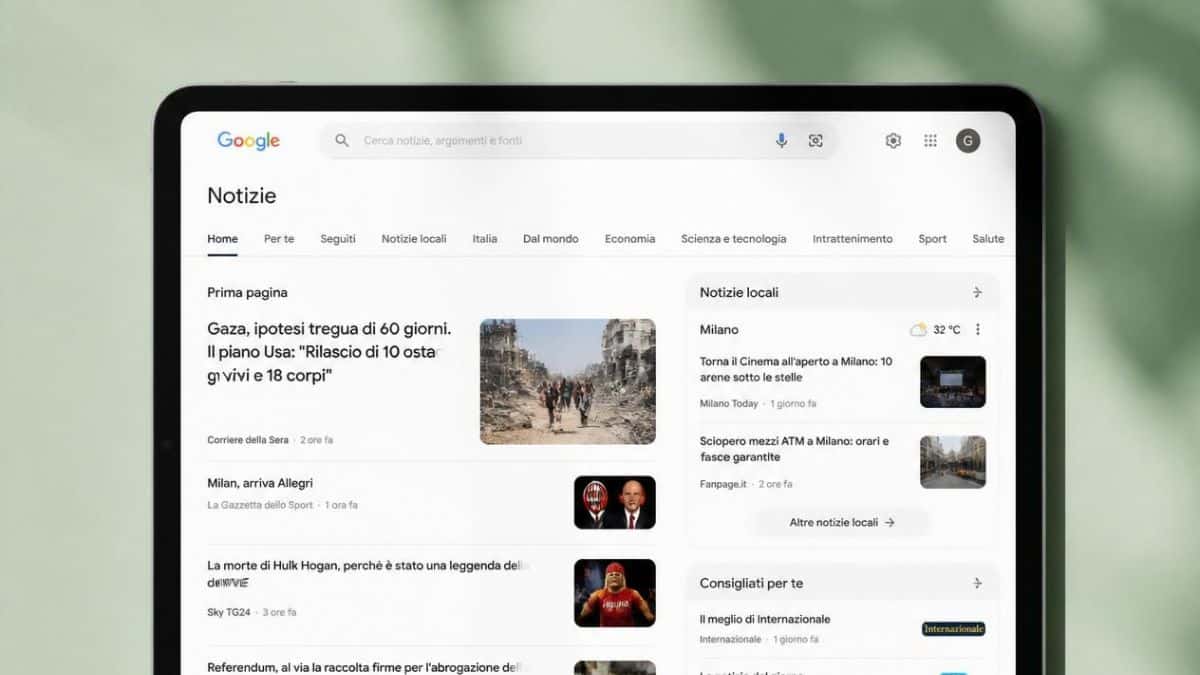
Task: Open the Salute tab
Action: (x=988, y=239)
